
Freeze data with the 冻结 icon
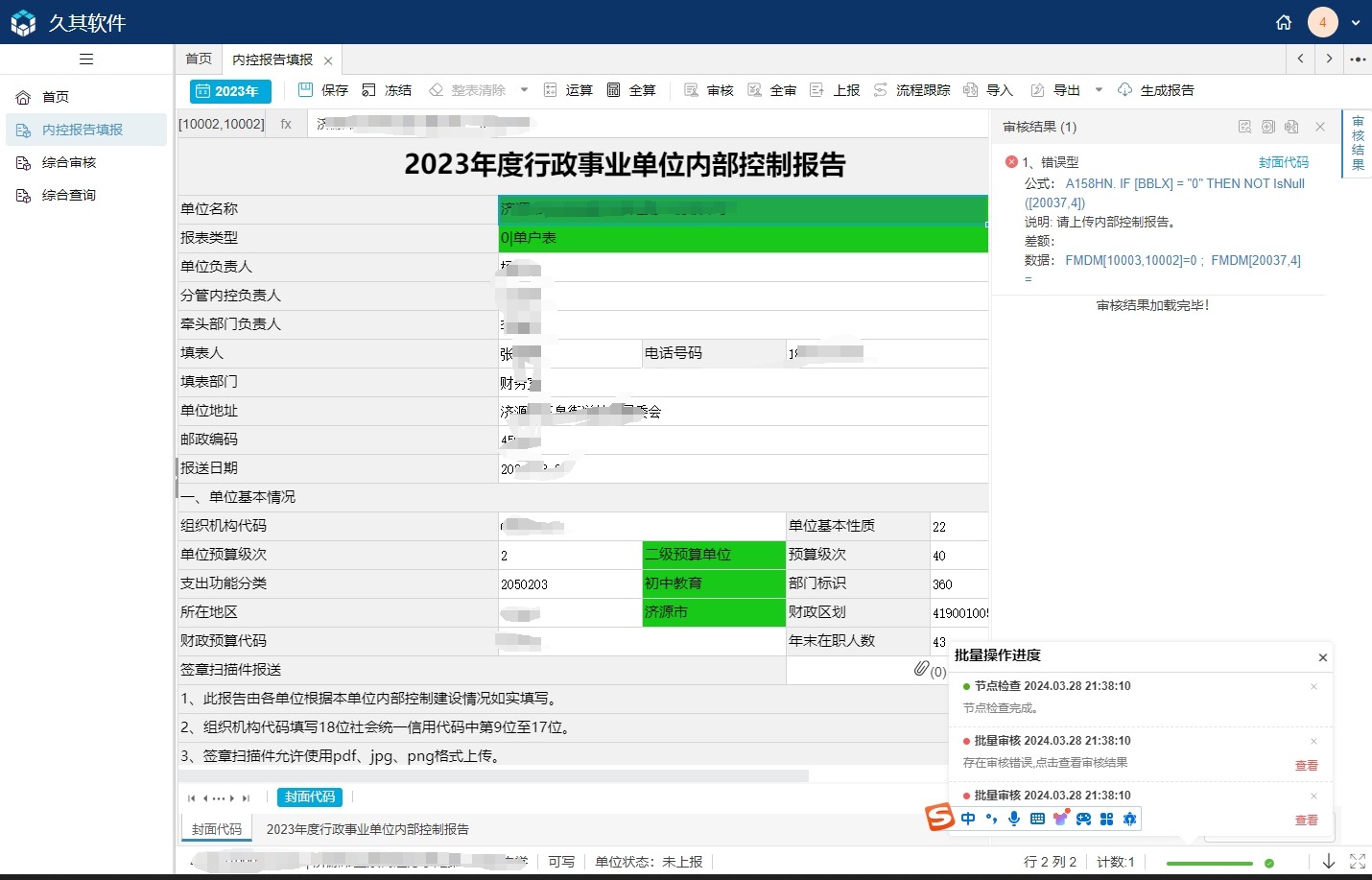pyautogui.click(x=387, y=90)
